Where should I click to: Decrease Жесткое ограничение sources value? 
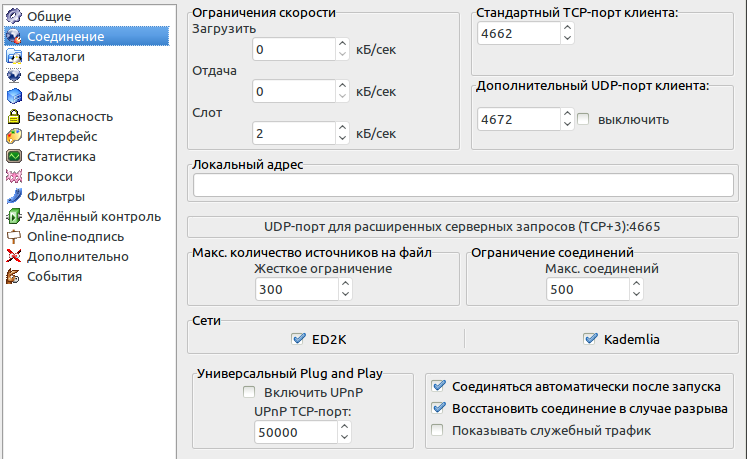pyautogui.click(x=345, y=294)
